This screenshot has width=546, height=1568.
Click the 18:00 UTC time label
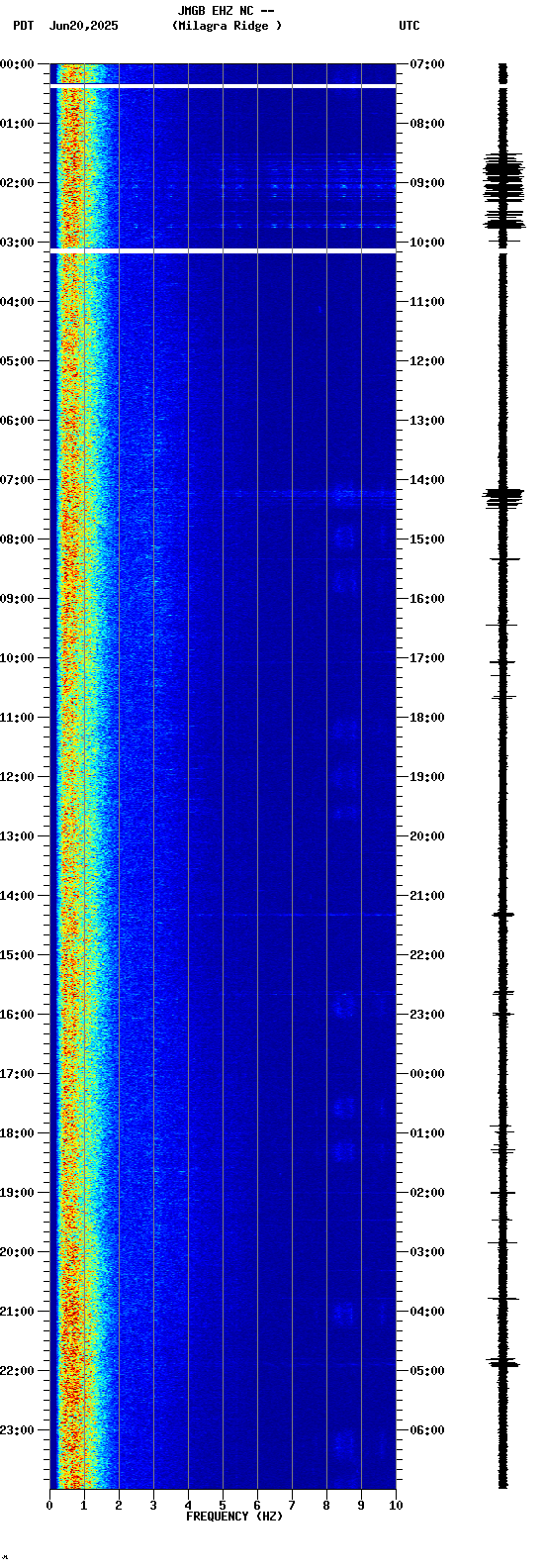[x=427, y=718]
